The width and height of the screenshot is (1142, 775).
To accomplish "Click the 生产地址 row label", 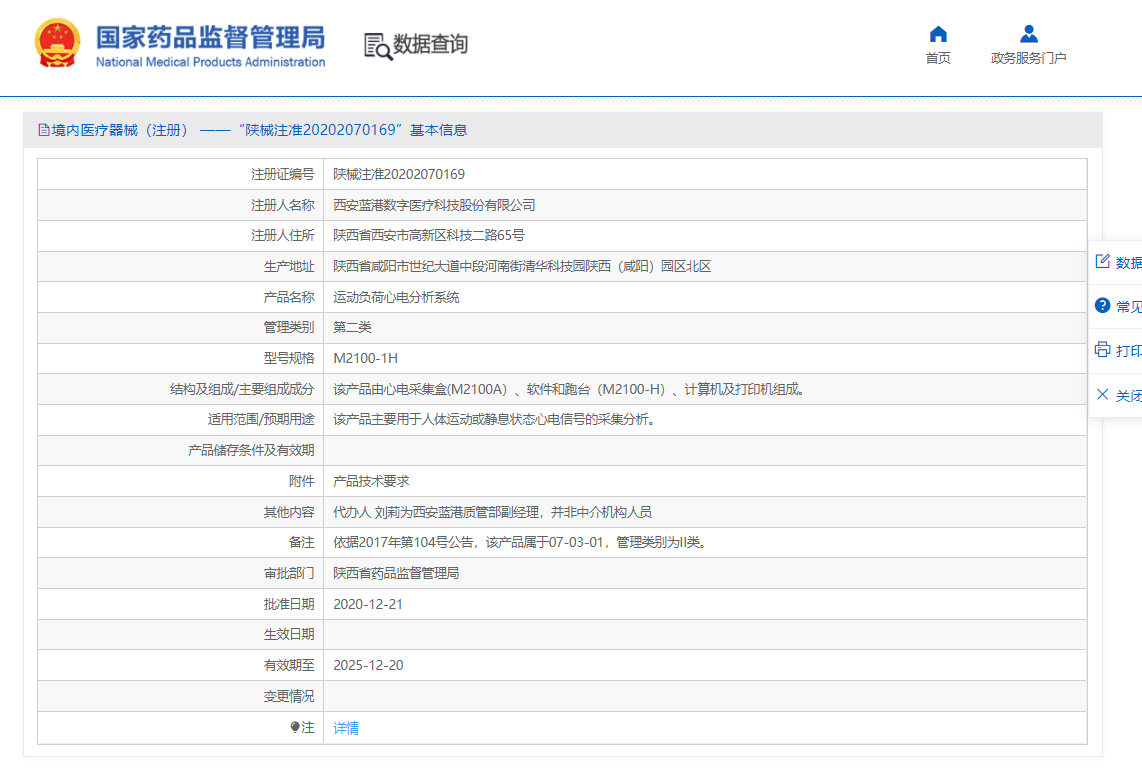I will (x=289, y=267).
